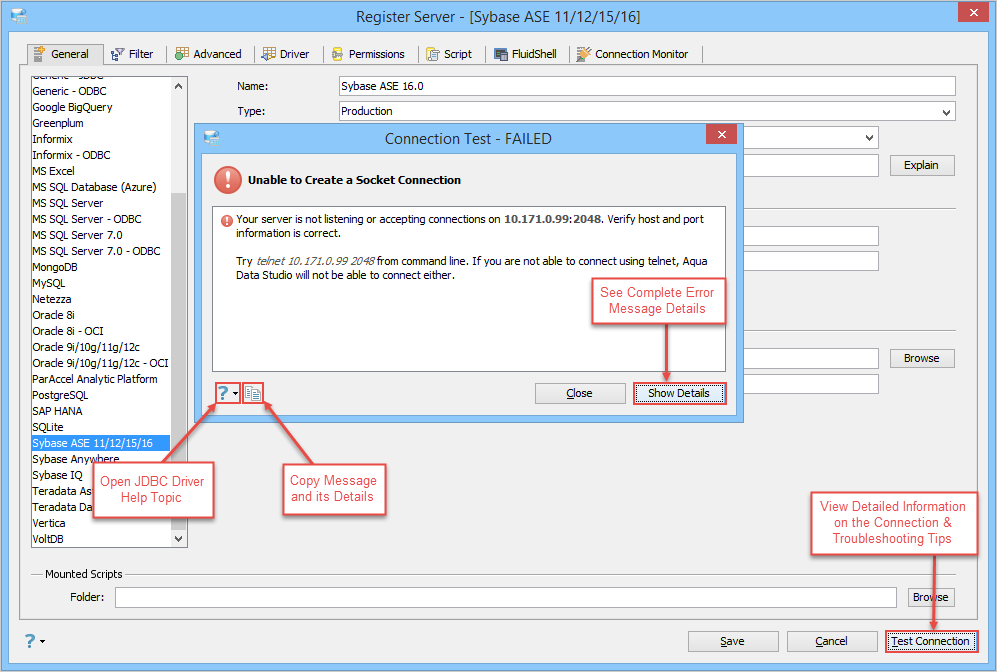997x672 pixels.
Task: Open the Connection Monitor tab
Action: click(633, 54)
